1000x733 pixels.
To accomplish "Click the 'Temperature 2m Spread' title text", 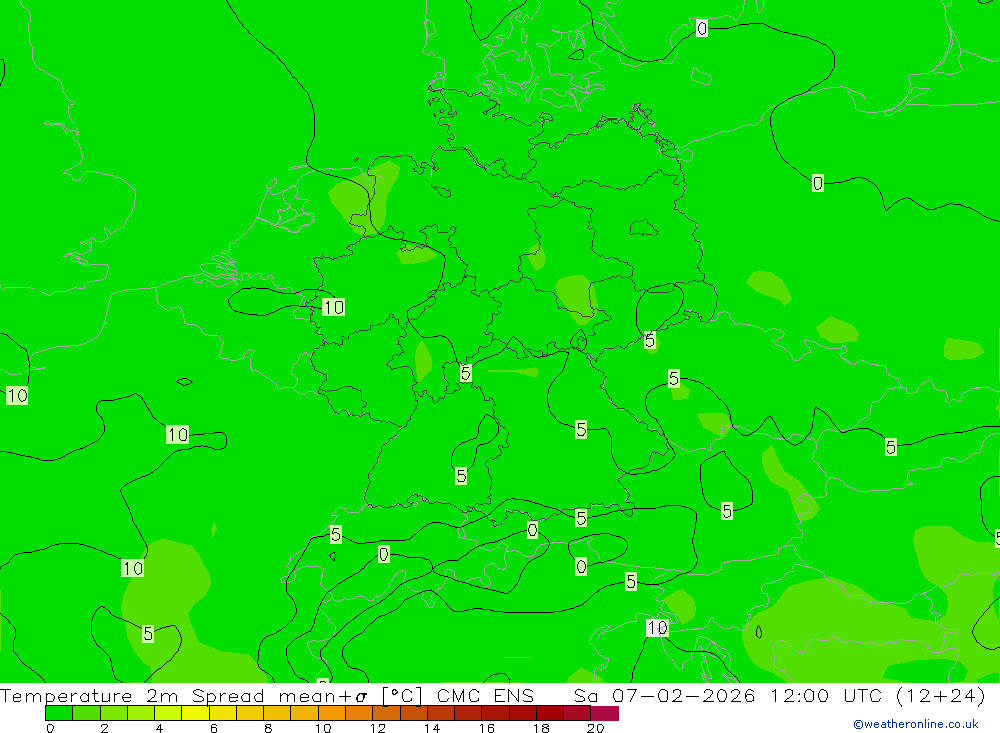I will pos(132,696).
